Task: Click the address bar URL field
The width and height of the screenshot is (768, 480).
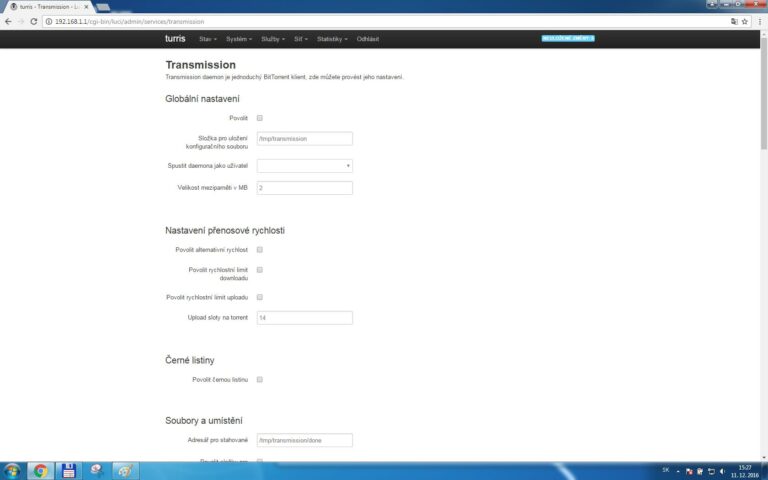Action: [387, 22]
